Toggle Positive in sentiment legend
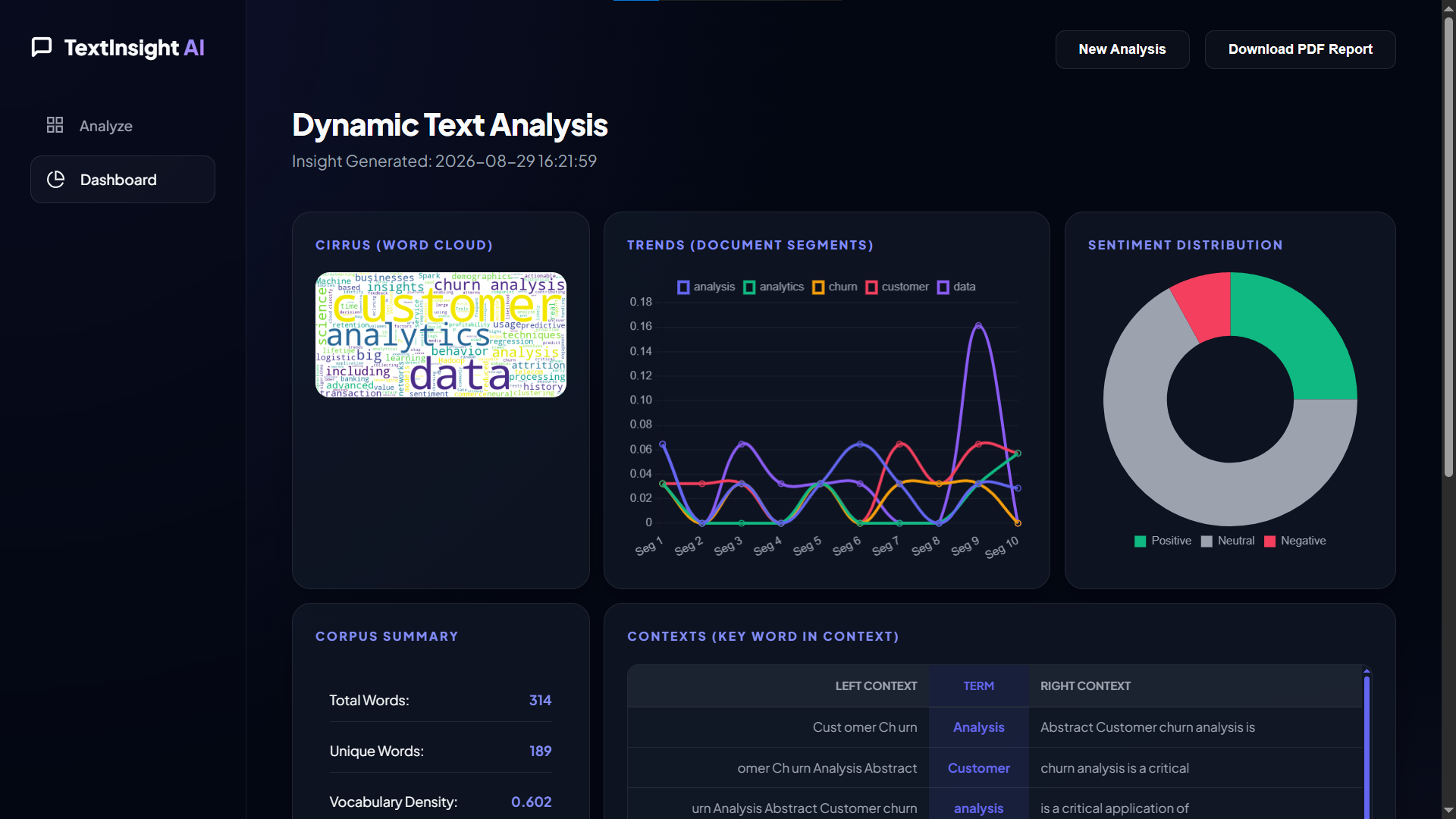Screen dimensions: 1456x819 click(1163, 541)
